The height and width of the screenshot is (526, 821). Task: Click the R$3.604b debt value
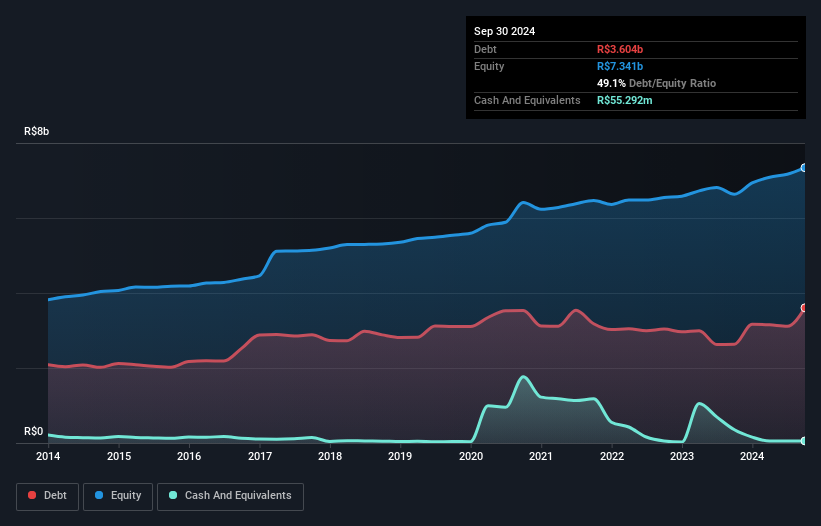pyautogui.click(x=620, y=49)
